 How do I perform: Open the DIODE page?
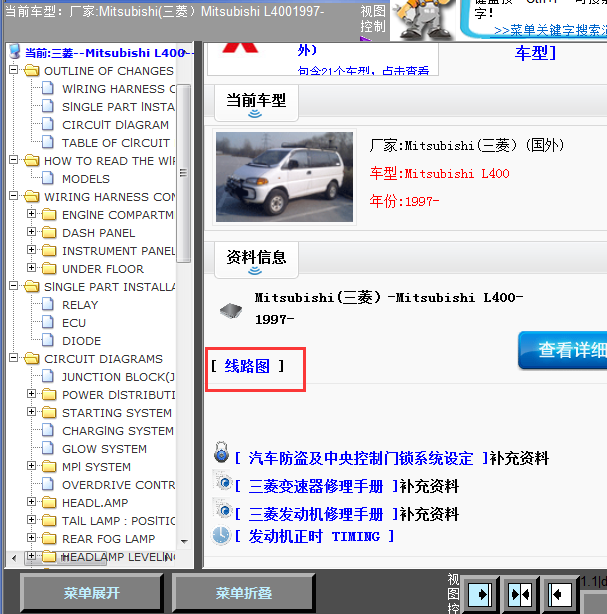(81, 341)
